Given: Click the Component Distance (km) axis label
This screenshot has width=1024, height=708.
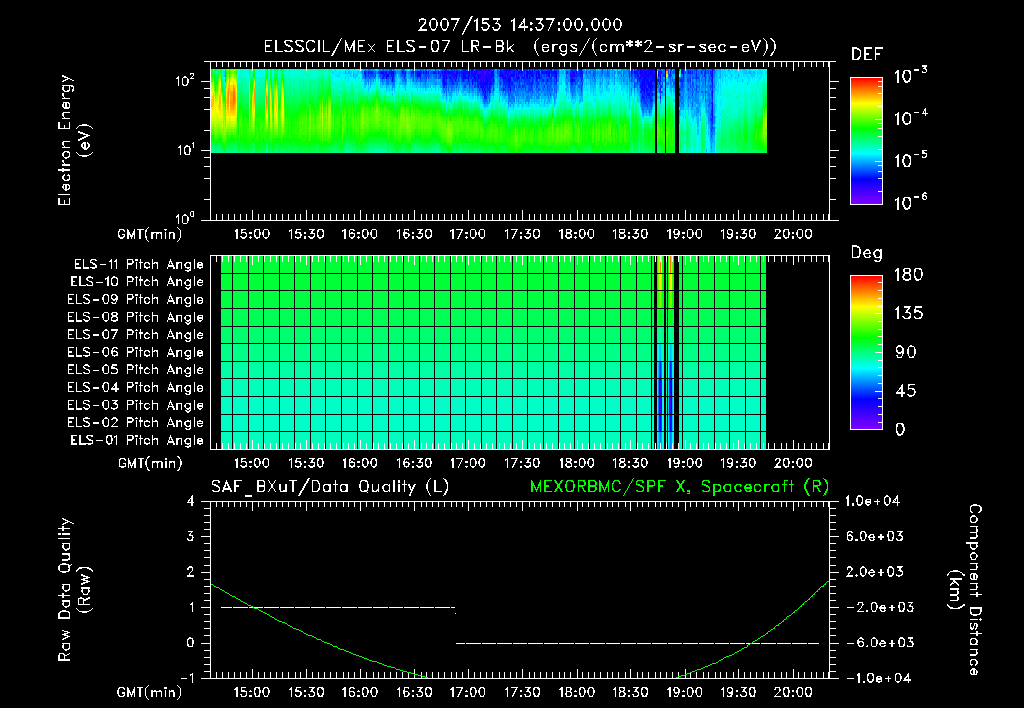Looking at the screenshot, I should click(965, 589).
